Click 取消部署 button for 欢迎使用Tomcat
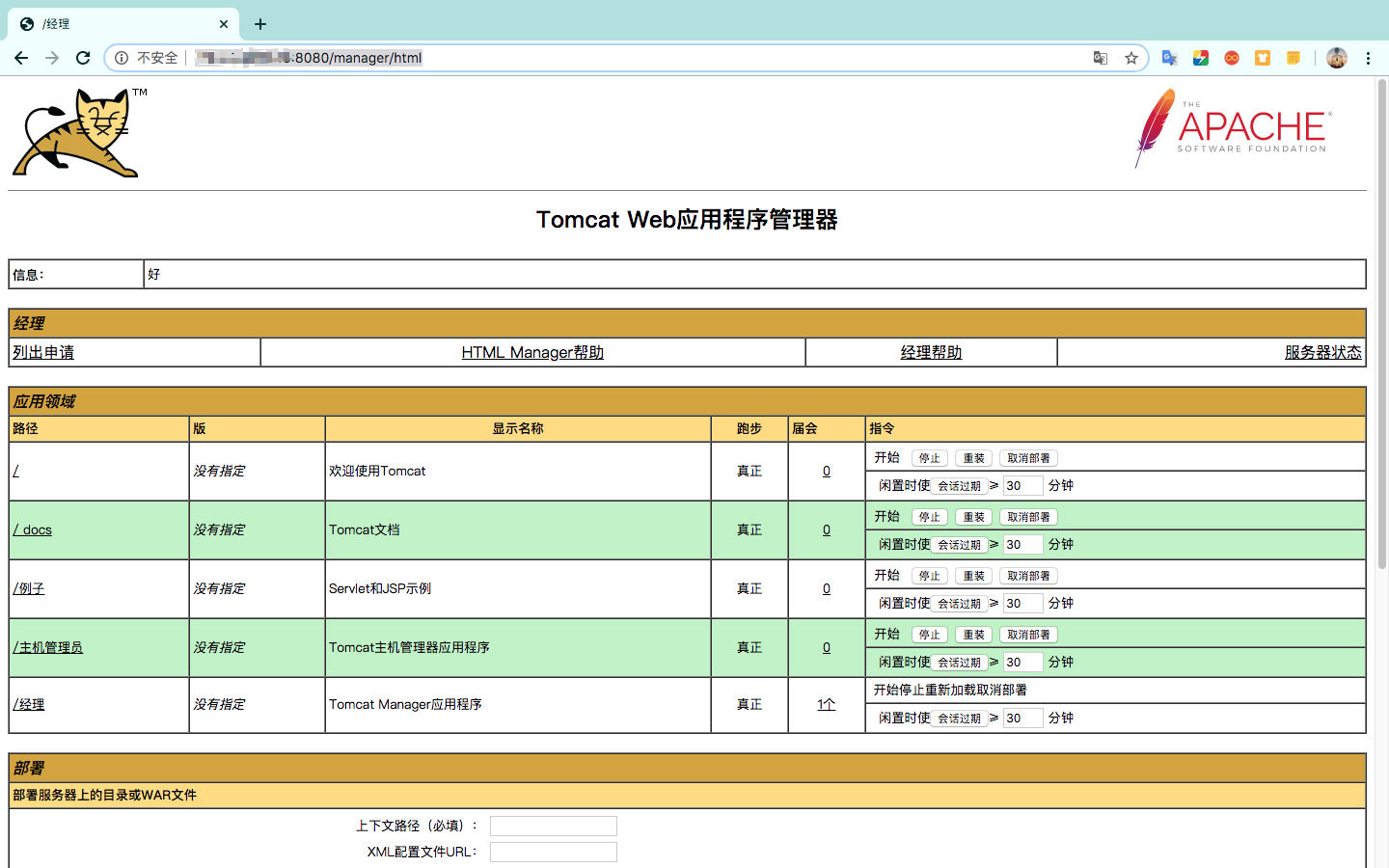This screenshot has height=868, width=1389. pos(1028,458)
